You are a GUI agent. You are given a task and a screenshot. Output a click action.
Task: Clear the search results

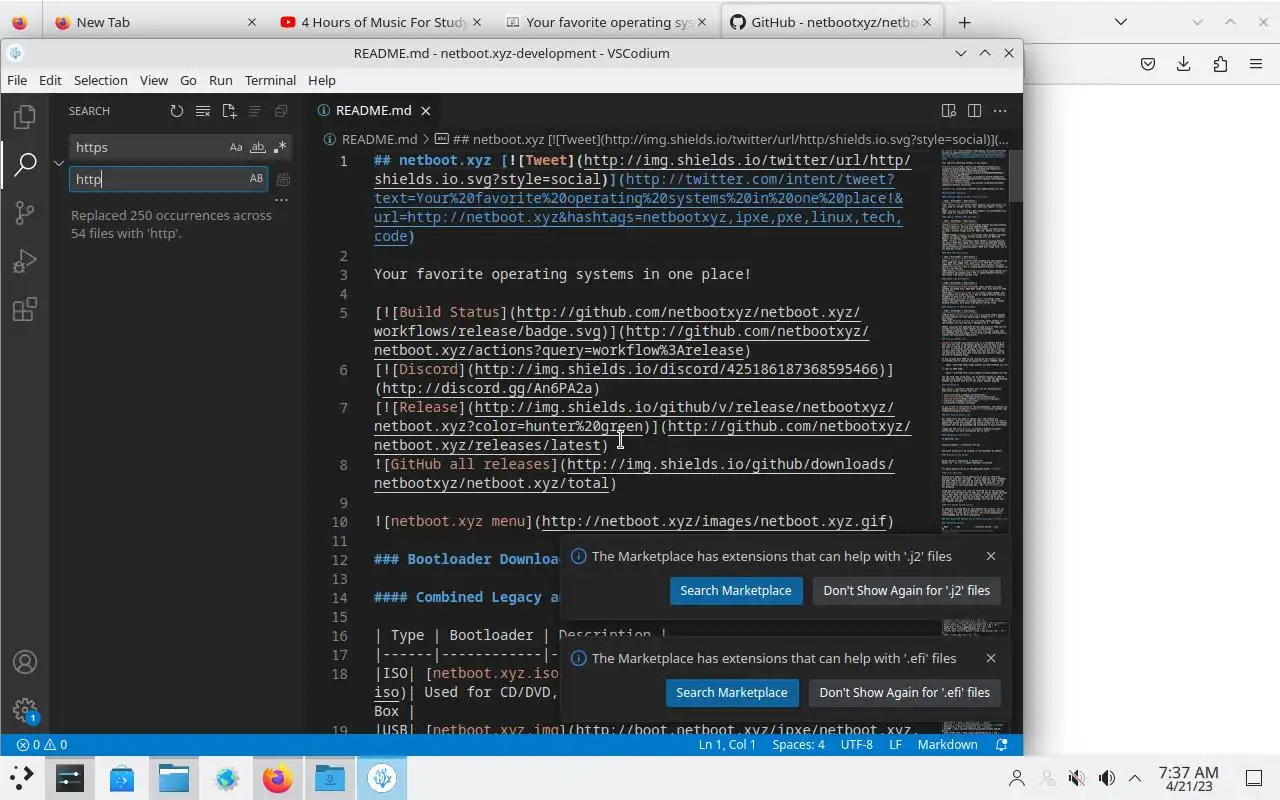(203, 111)
